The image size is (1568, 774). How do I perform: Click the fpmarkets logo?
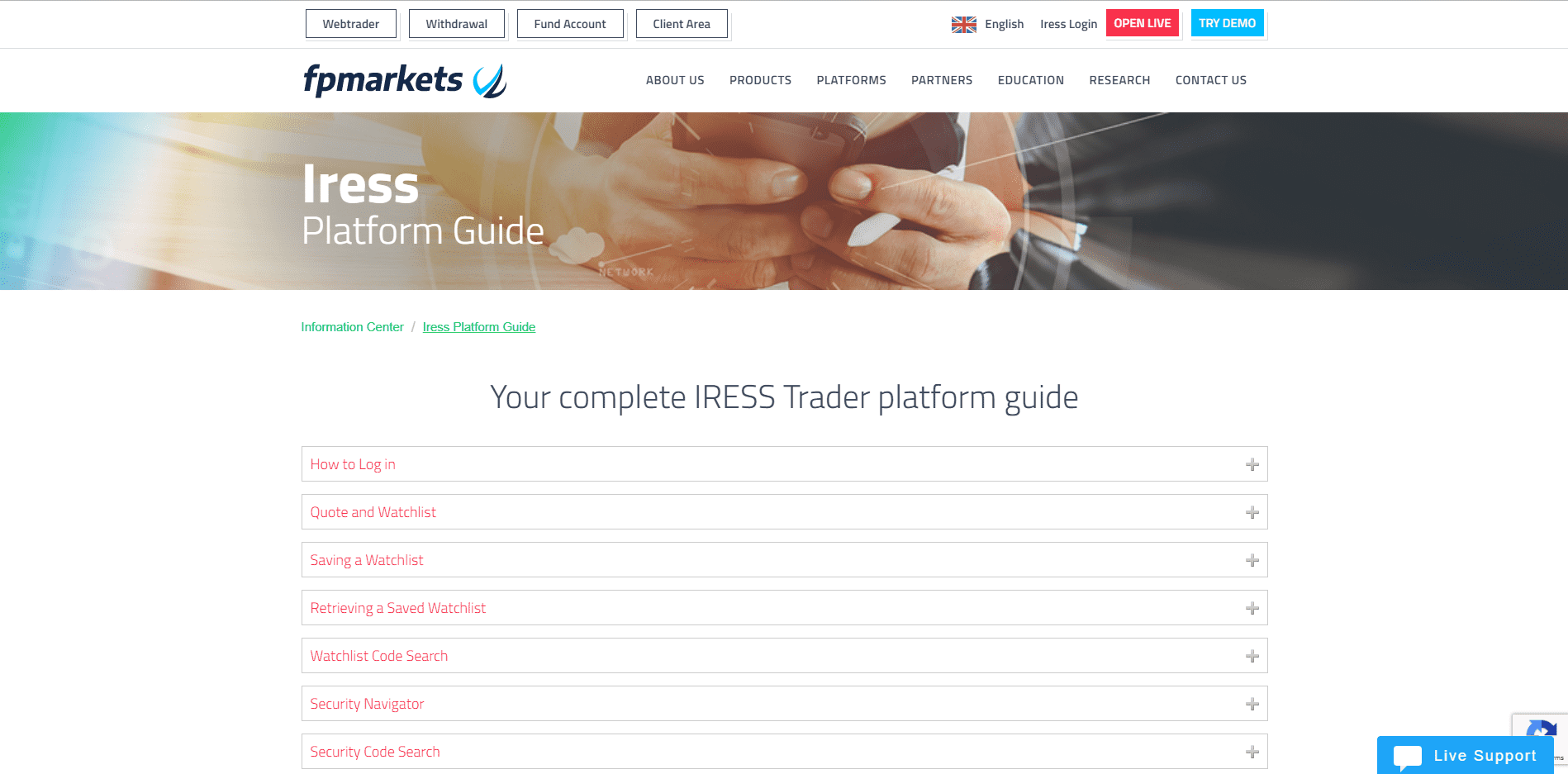(x=405, y=81)
